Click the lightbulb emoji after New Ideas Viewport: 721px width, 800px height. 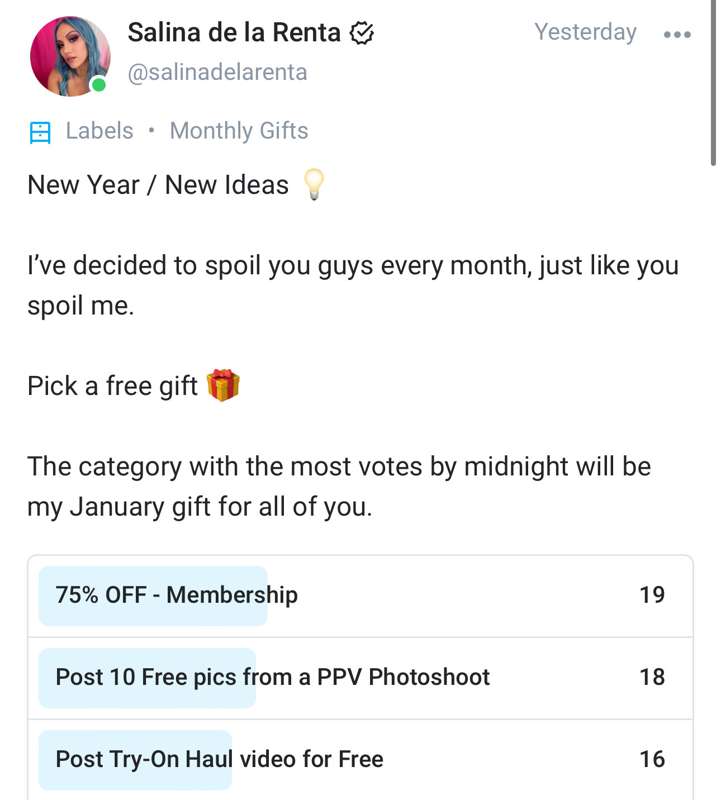(314, 185)
